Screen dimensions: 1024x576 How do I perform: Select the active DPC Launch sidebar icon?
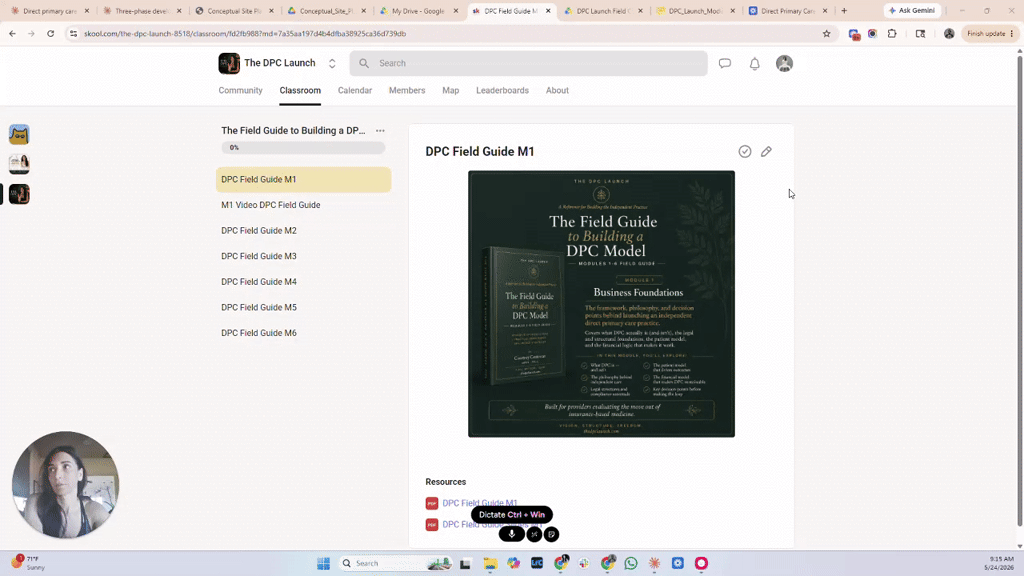pos(19,194)
